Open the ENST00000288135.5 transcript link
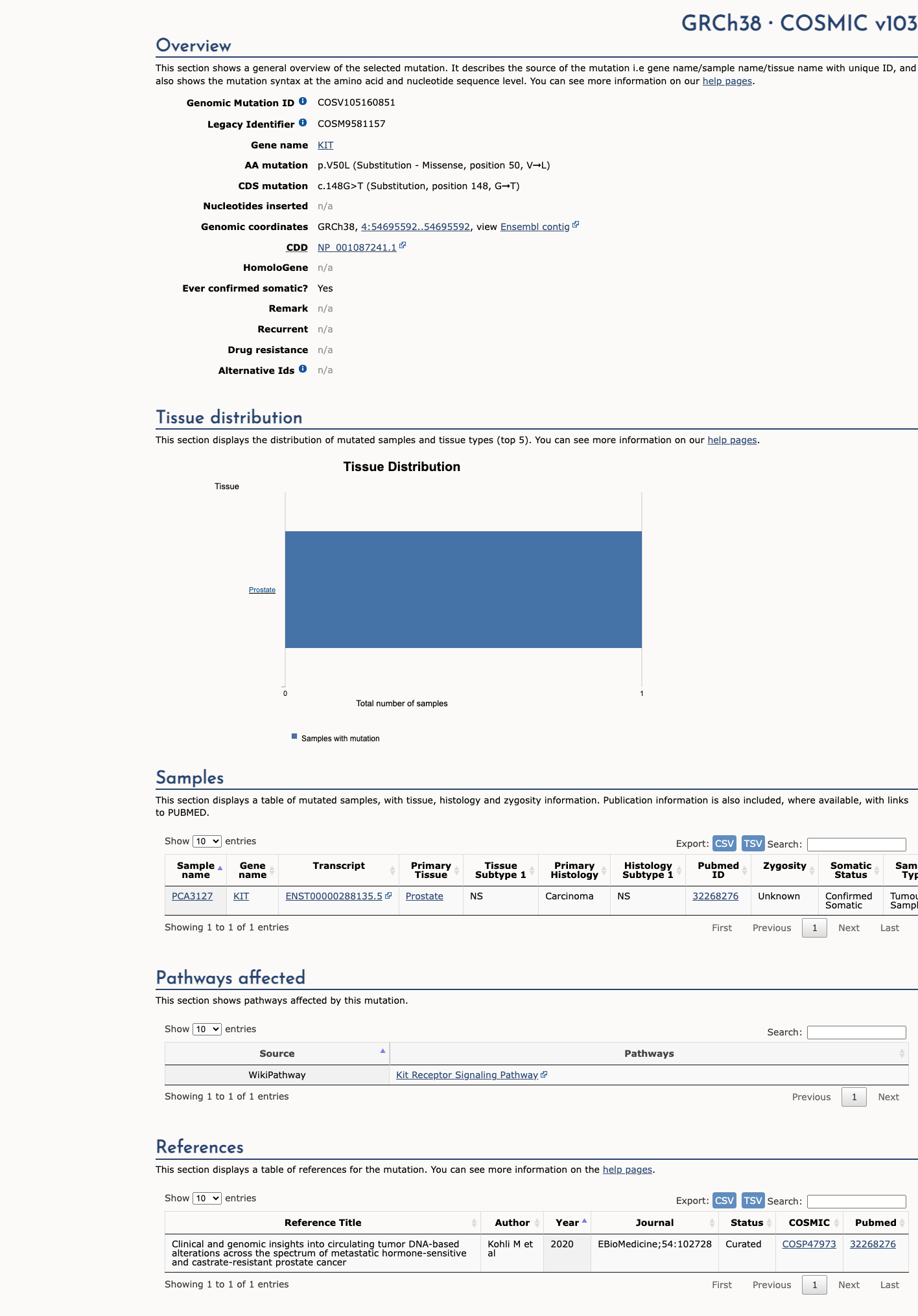Viewport: 918px width, 1316px height. tap(334, 896)
